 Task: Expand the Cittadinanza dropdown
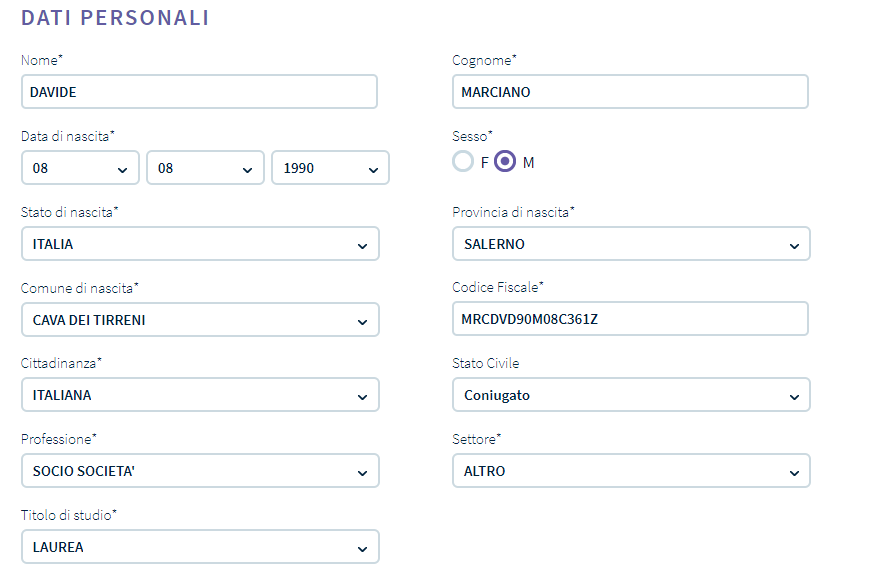click(x=200, y=395)
